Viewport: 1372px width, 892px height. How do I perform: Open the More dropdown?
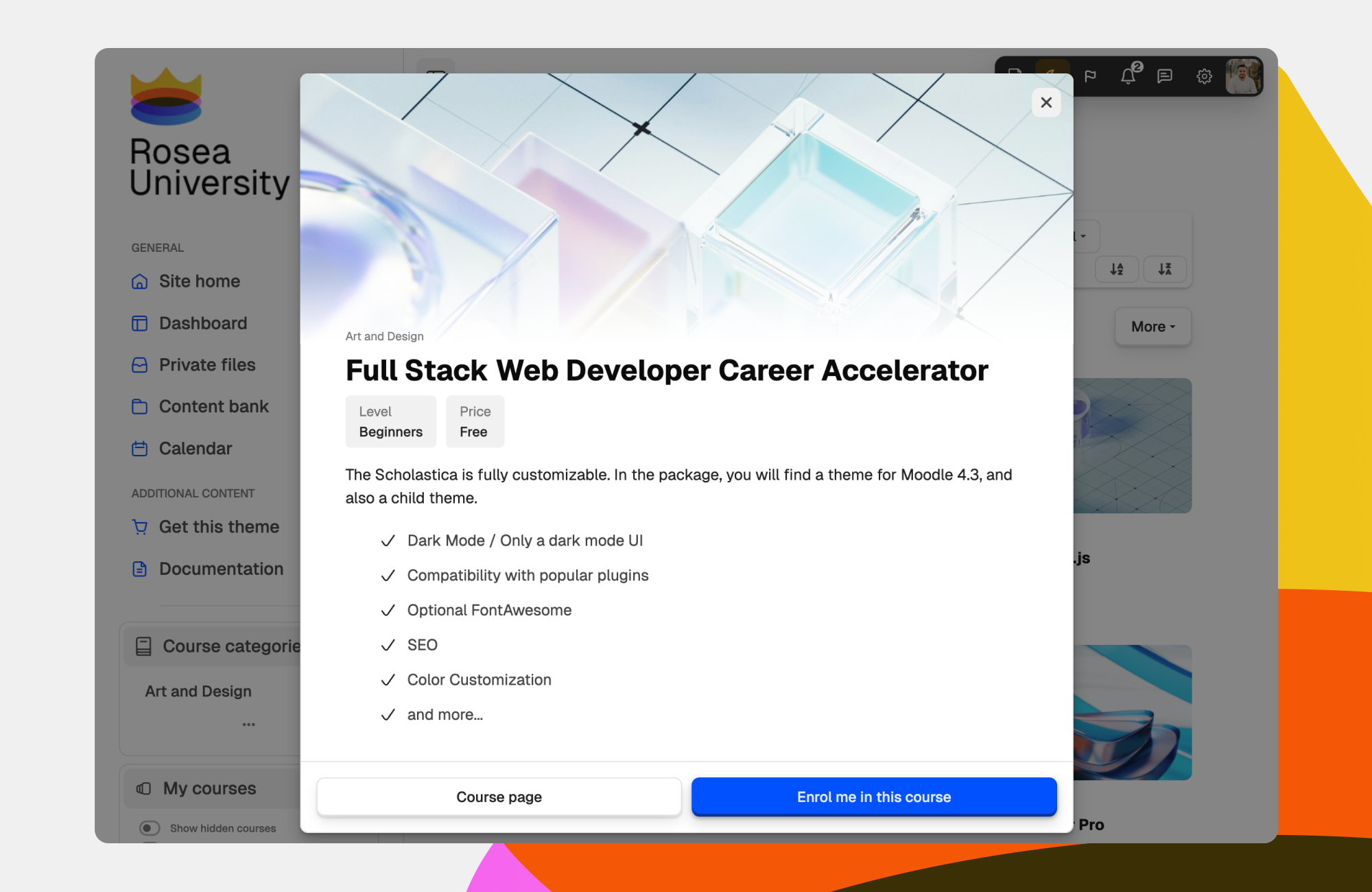(x=1152, y=327)
